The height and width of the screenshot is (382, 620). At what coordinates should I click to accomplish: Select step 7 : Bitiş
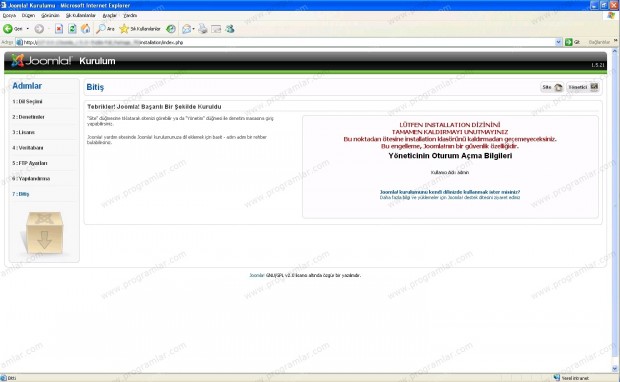coord(21,194)
